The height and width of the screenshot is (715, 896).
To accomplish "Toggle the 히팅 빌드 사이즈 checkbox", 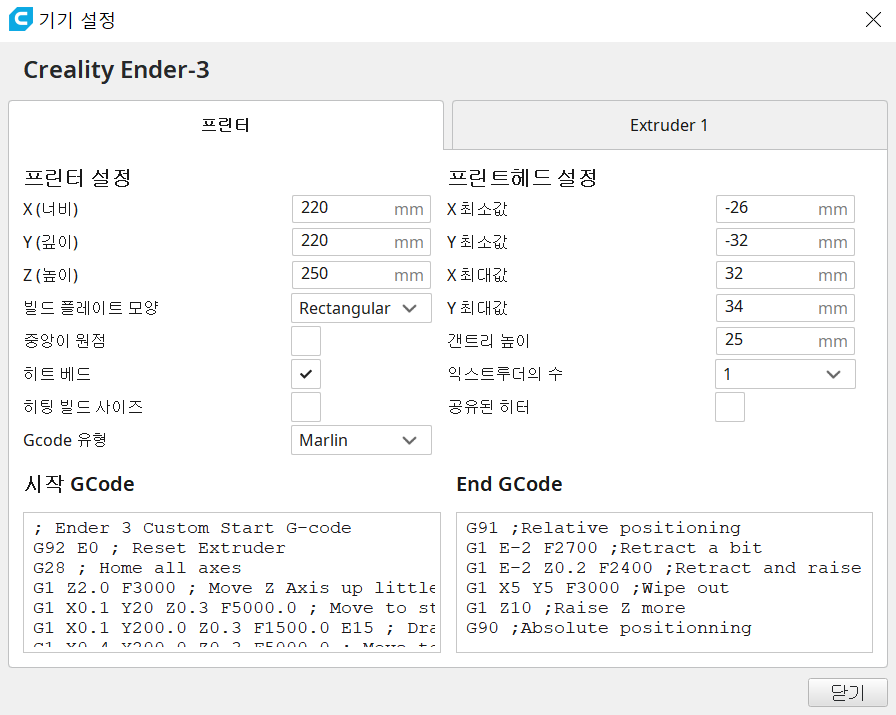I will (306, 407).
